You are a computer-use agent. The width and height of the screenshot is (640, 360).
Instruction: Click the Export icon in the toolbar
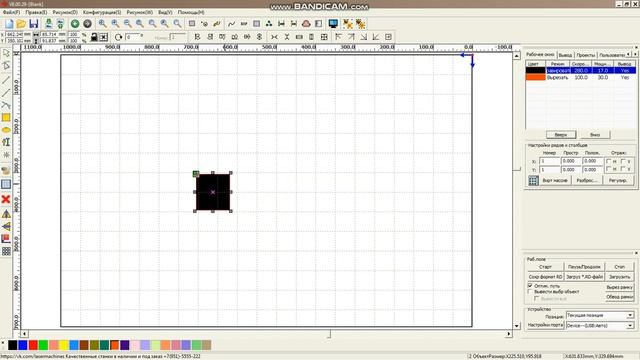[60, 24]
